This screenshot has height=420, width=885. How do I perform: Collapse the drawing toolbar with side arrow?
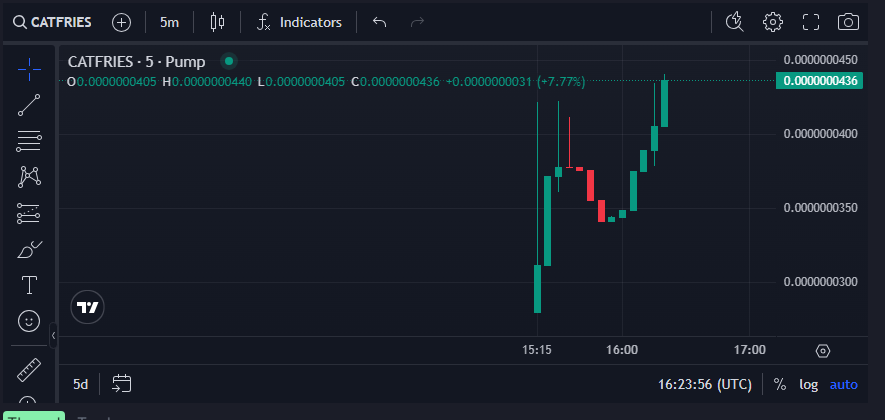point(53,336)
